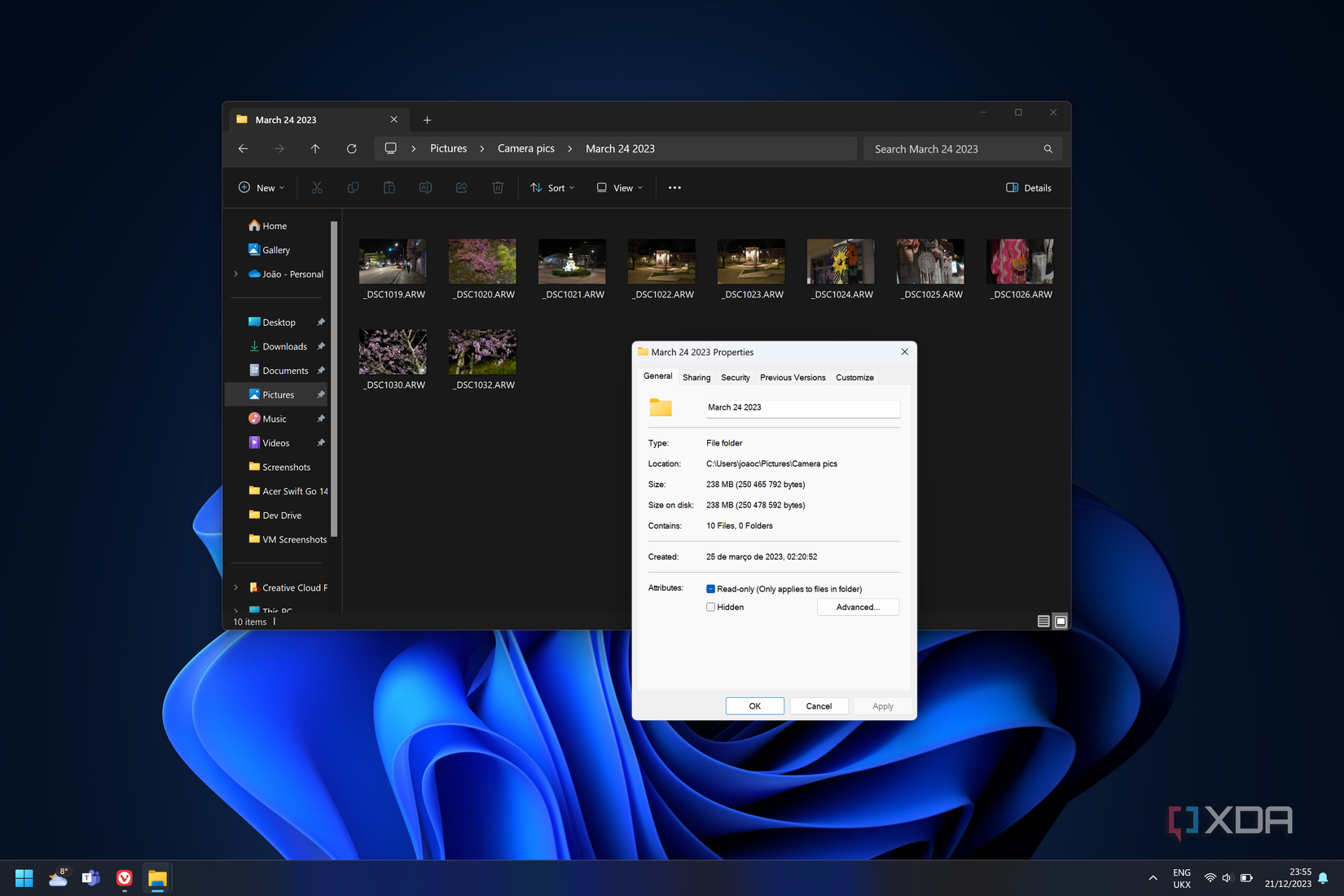This screenshot has height=896, width=1344.
Task: Enable the Hidden attribute checkbox
Action: 710,607
